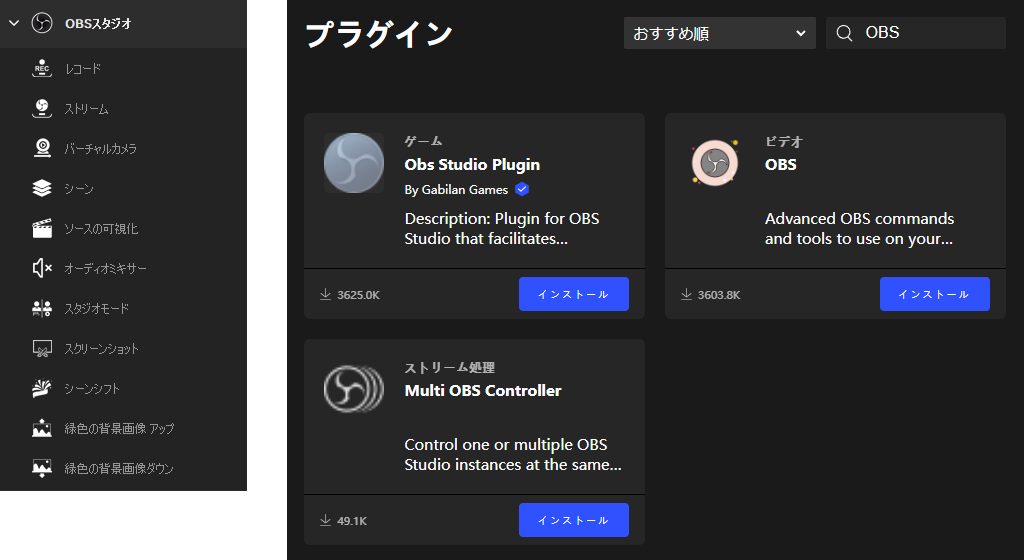This screenshot has width=1024, height=560.
Task: Open the OBS plugin title in ビデオ category
Action: [x=780, y=164]
